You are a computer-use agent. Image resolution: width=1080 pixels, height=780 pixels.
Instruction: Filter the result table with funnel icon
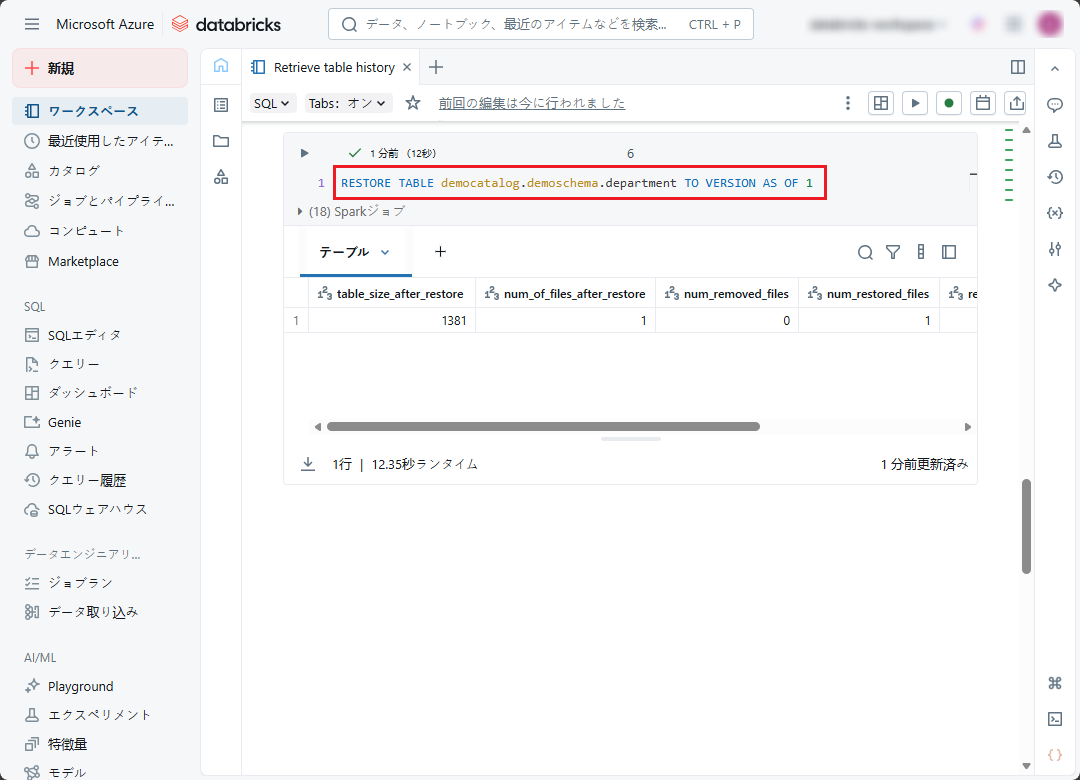tap(893, 252)
